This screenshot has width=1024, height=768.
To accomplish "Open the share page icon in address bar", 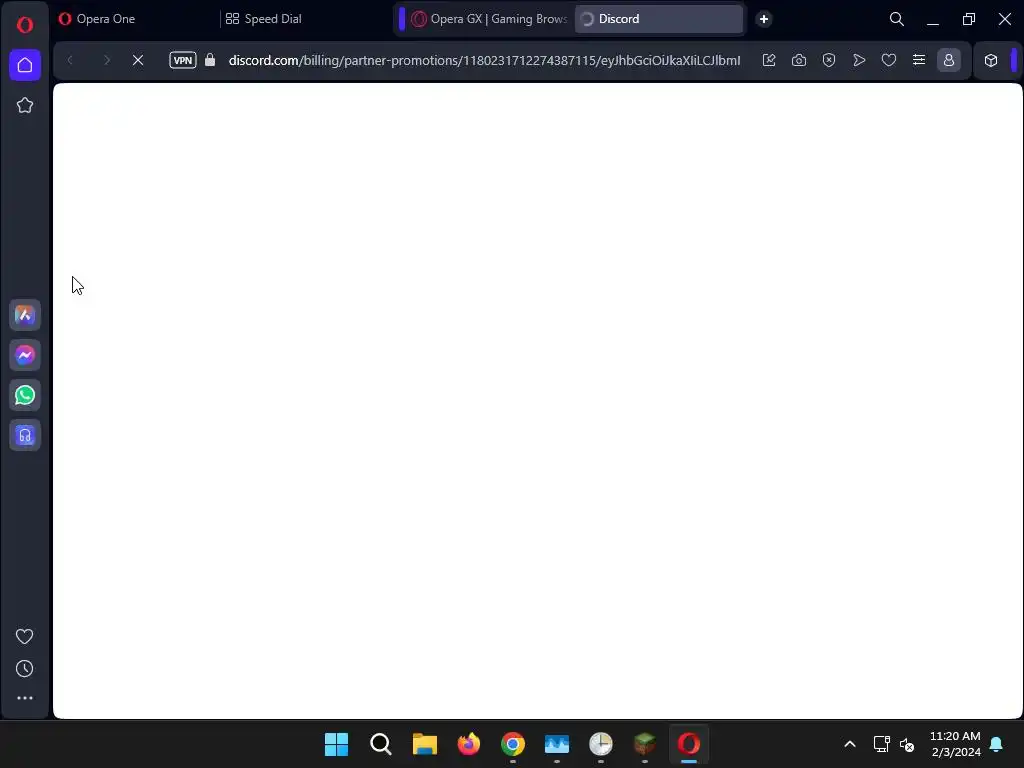I will tap(769, 60).
